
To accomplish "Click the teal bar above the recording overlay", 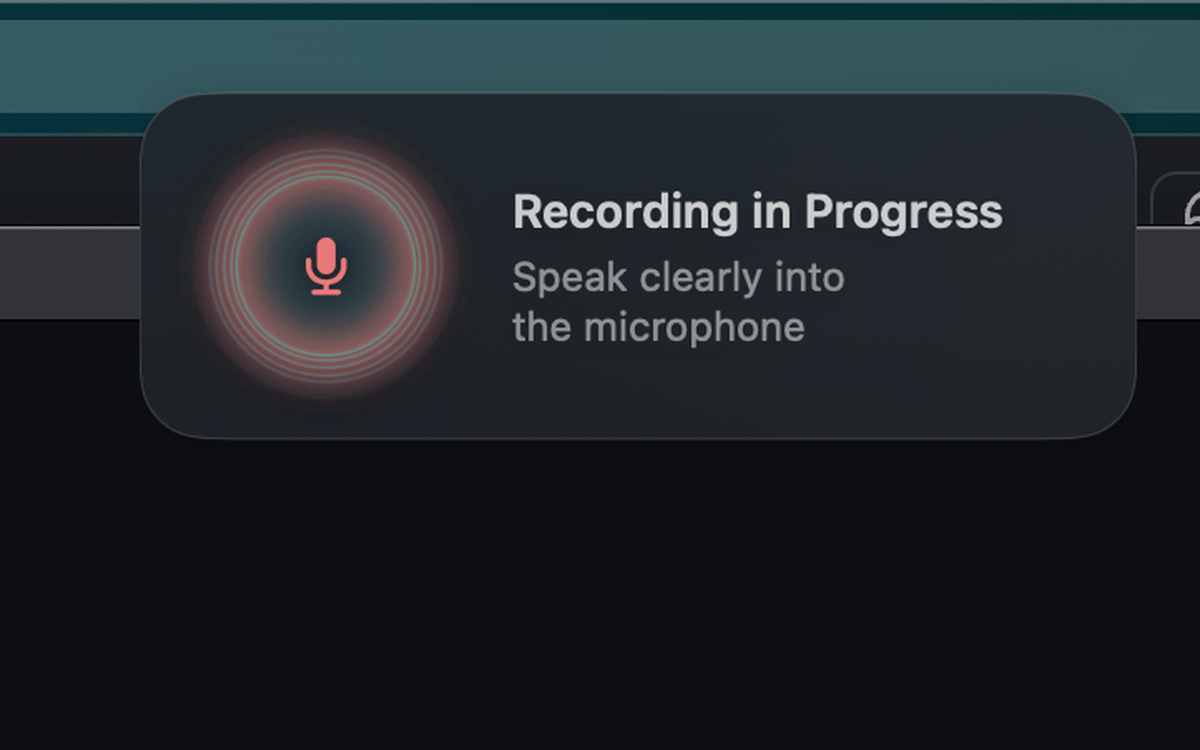I will click(x=600, y=60).
